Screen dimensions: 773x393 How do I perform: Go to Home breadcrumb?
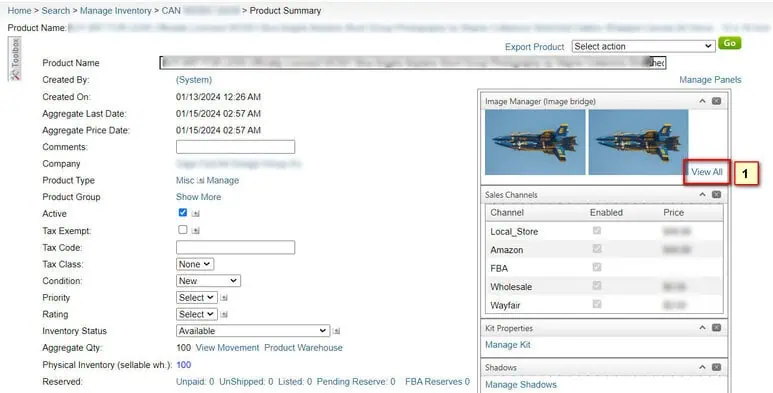pyautogui.click(x=19, y=10)
